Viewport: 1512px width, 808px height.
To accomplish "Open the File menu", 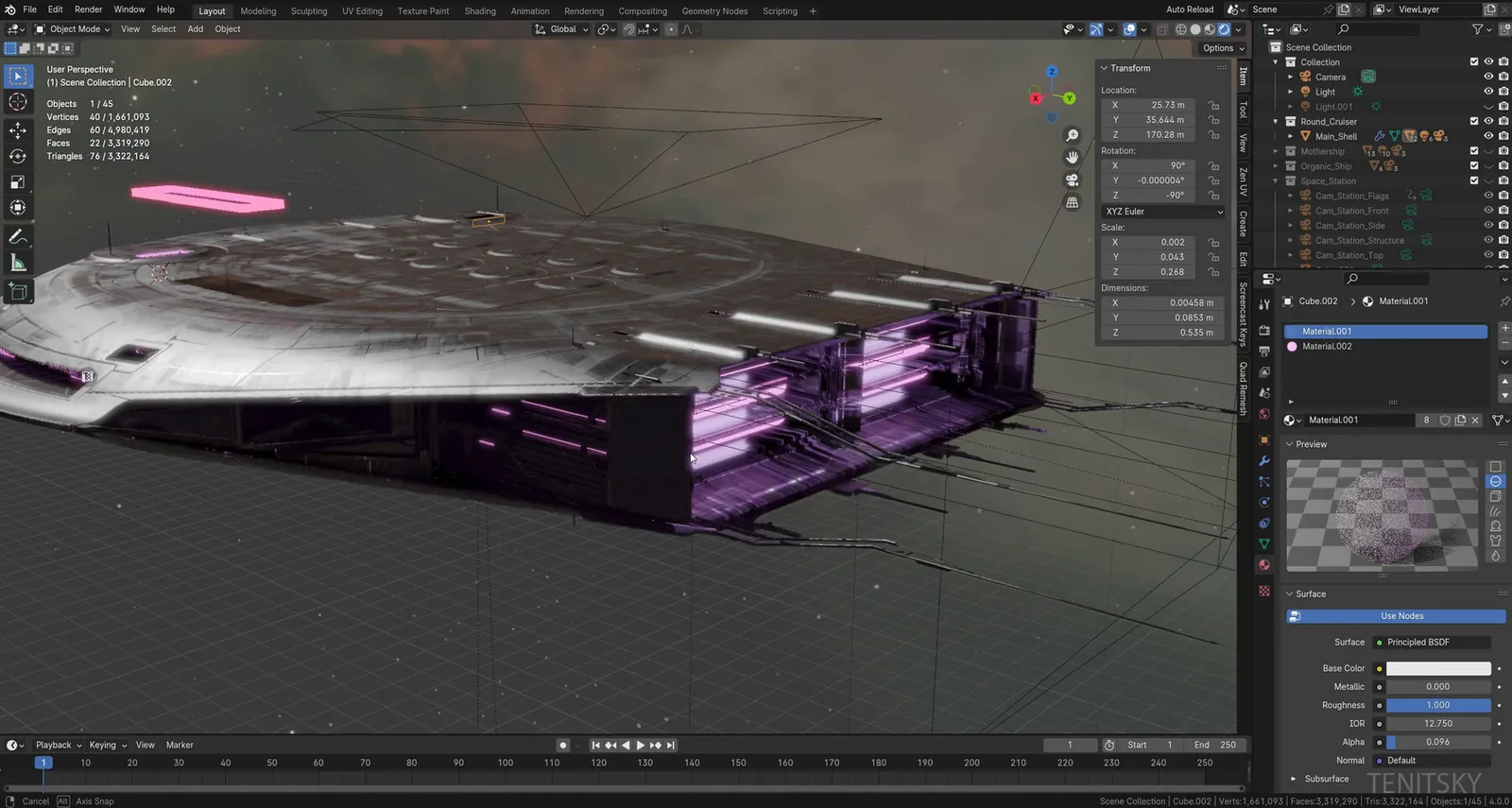I will [x=29, y=9].
